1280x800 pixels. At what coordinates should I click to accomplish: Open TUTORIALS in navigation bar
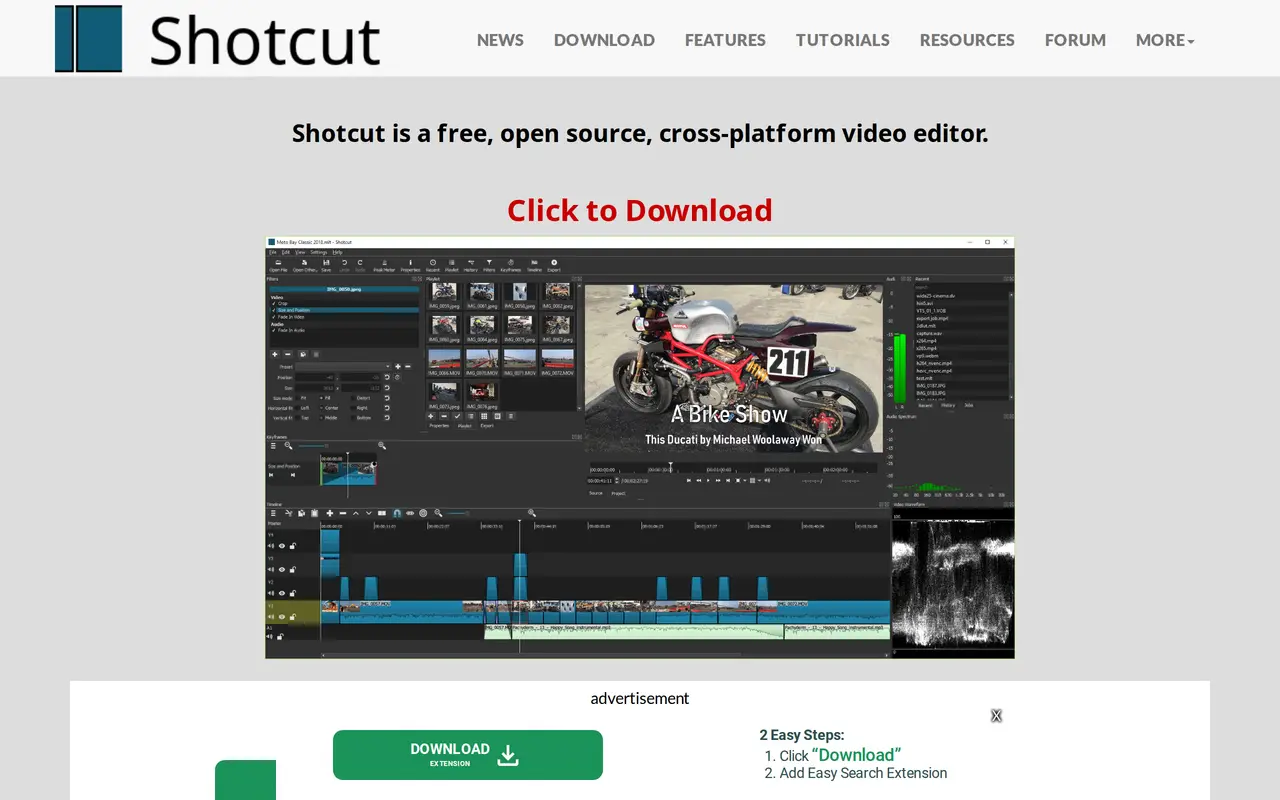[842, 40]
